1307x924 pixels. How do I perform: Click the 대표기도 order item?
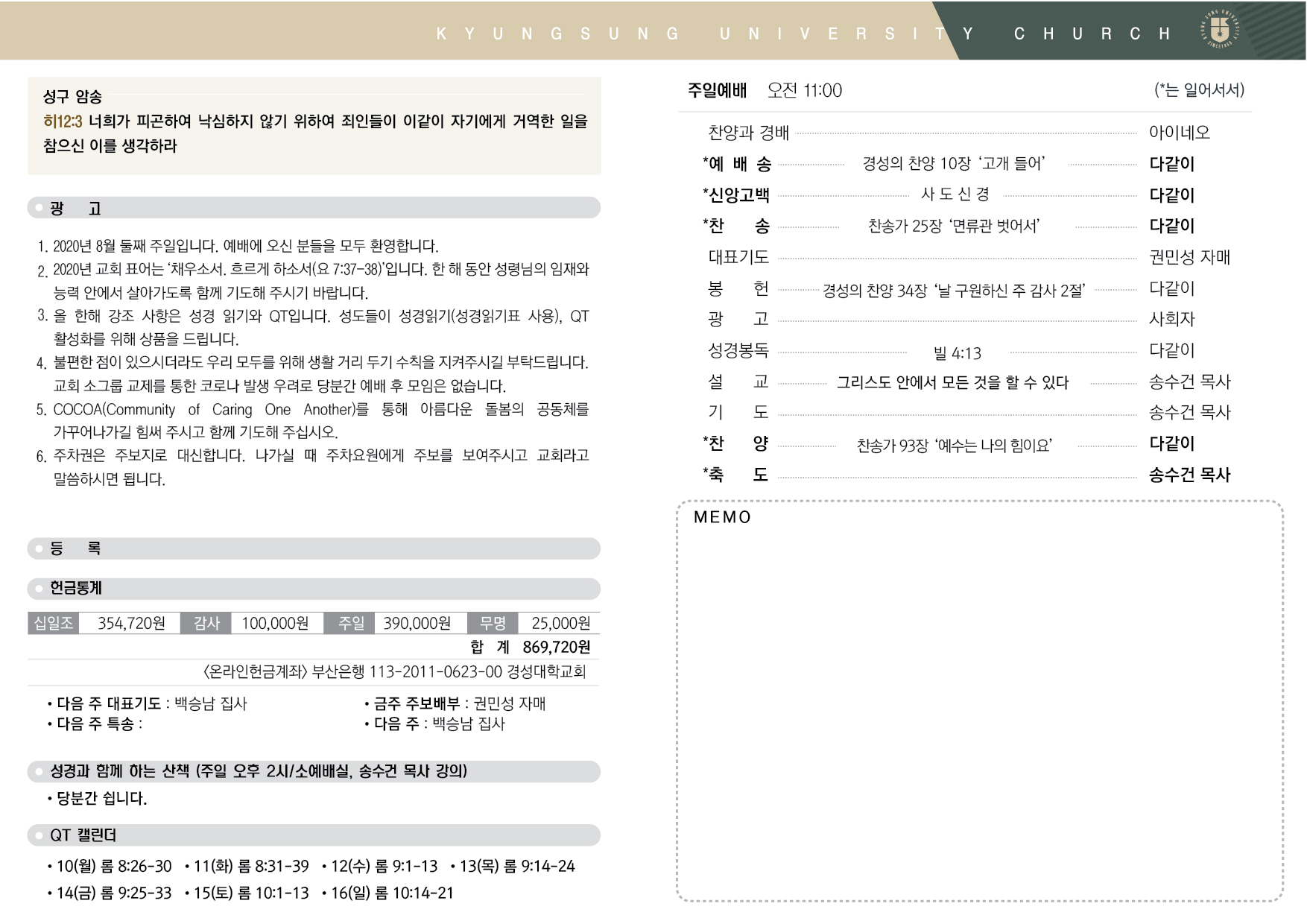pos(738,257)
